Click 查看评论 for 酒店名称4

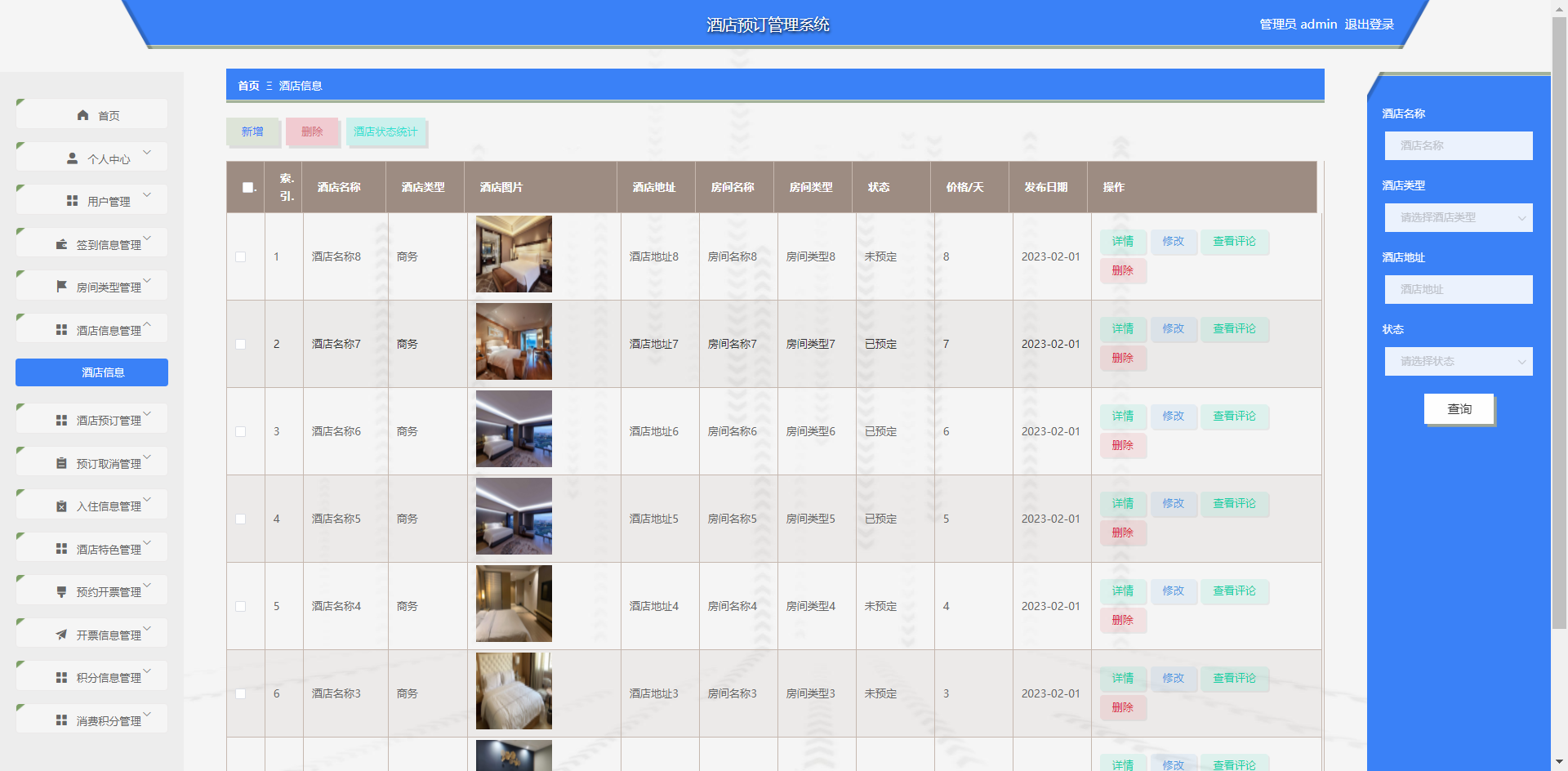(1235, 591)
